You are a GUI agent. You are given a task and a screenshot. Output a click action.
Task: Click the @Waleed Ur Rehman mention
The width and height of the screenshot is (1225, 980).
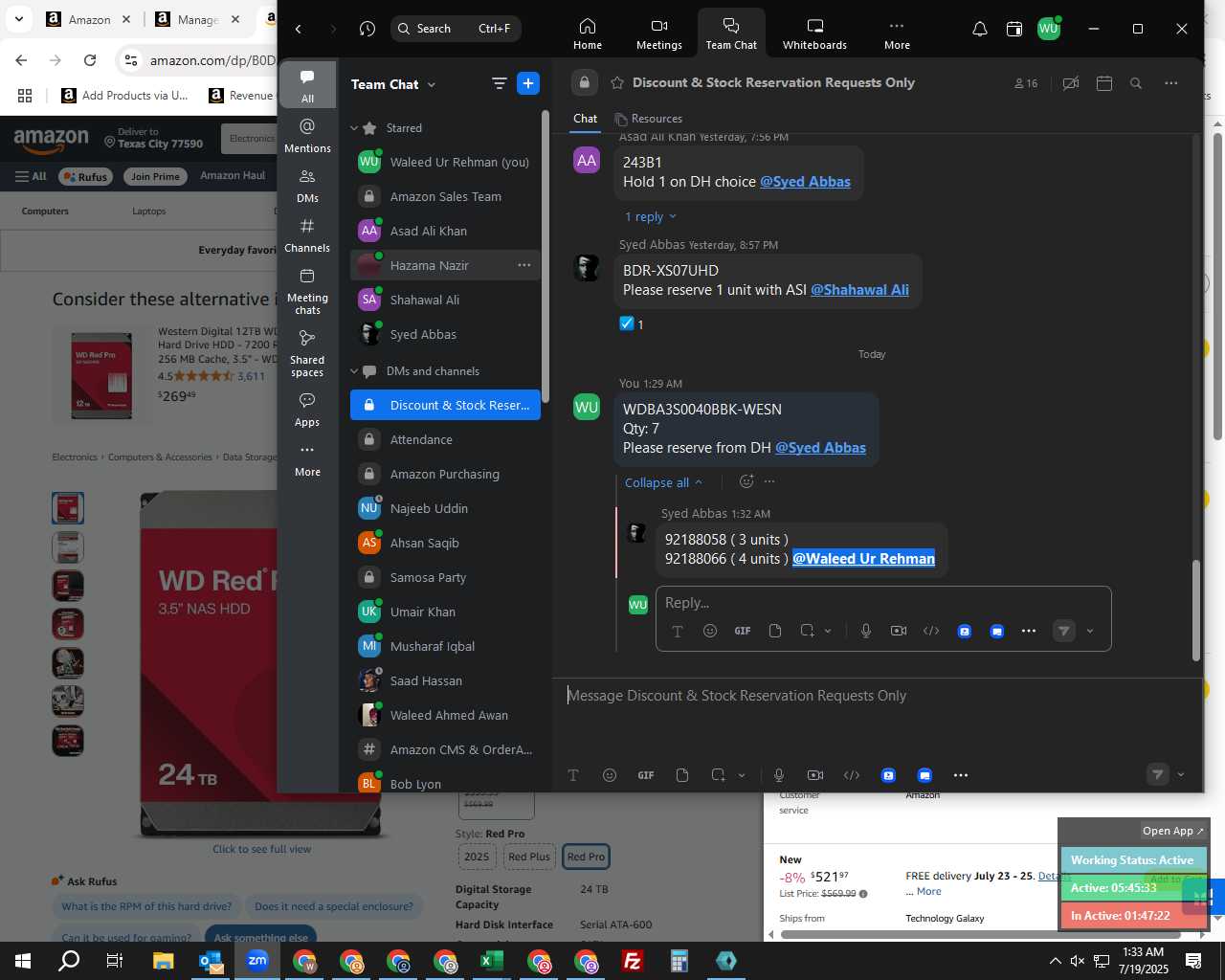pyautogui.click(x=863, y=559)
